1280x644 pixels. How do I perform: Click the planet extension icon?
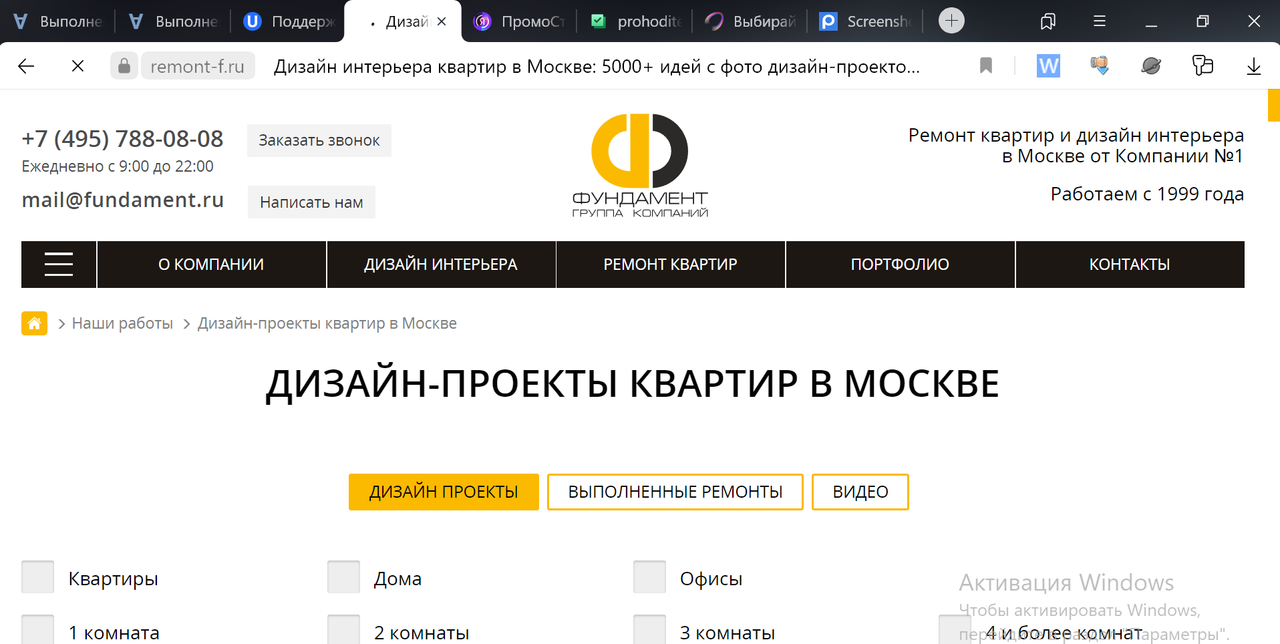[x=1151, y=66]
